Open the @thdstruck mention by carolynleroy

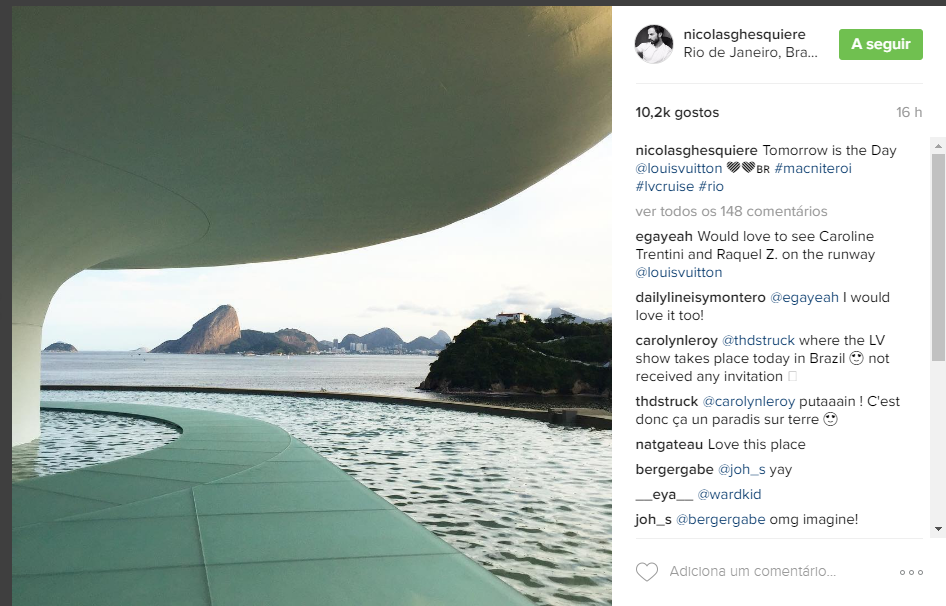pyautogui.click(x=758, y=340)
